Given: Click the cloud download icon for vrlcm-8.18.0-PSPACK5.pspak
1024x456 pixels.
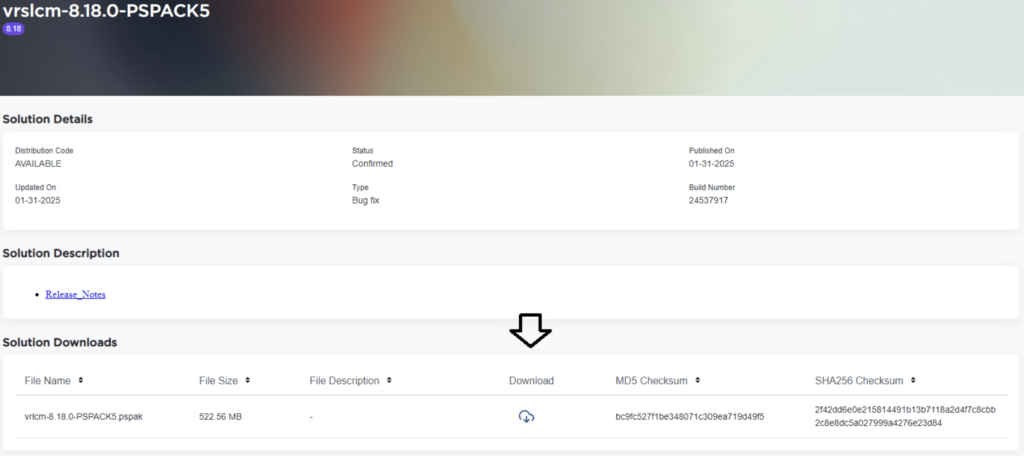Looking at the screenshot, I should [x=526, y=416].
